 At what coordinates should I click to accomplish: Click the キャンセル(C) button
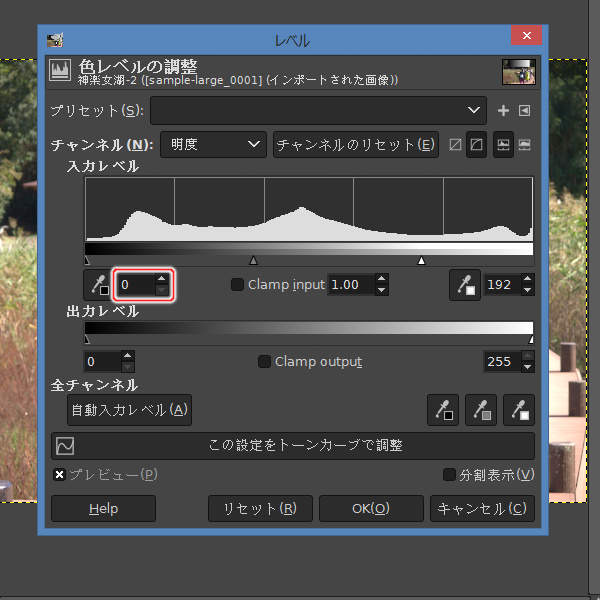coord(482,509)
